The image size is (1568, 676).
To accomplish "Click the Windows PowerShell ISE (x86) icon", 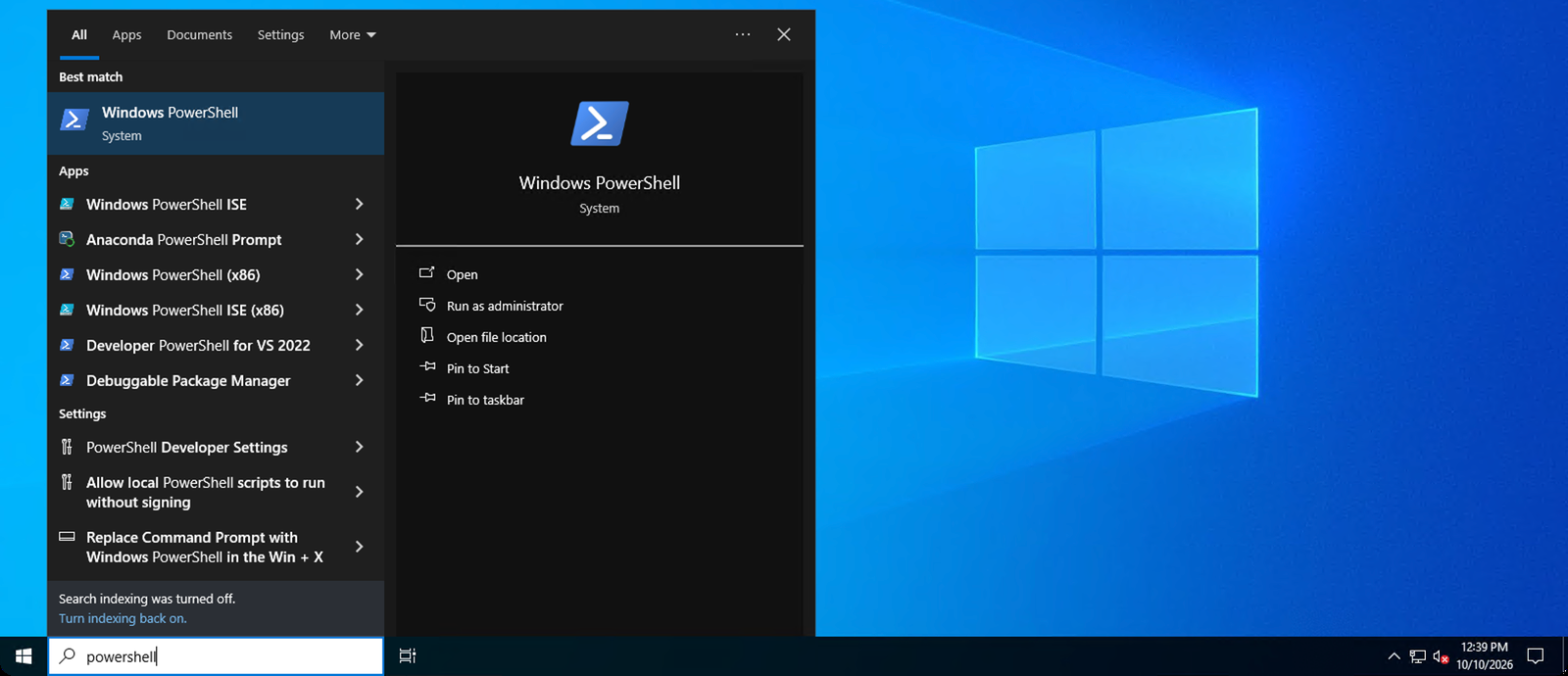I will click(x=67, y=310).
